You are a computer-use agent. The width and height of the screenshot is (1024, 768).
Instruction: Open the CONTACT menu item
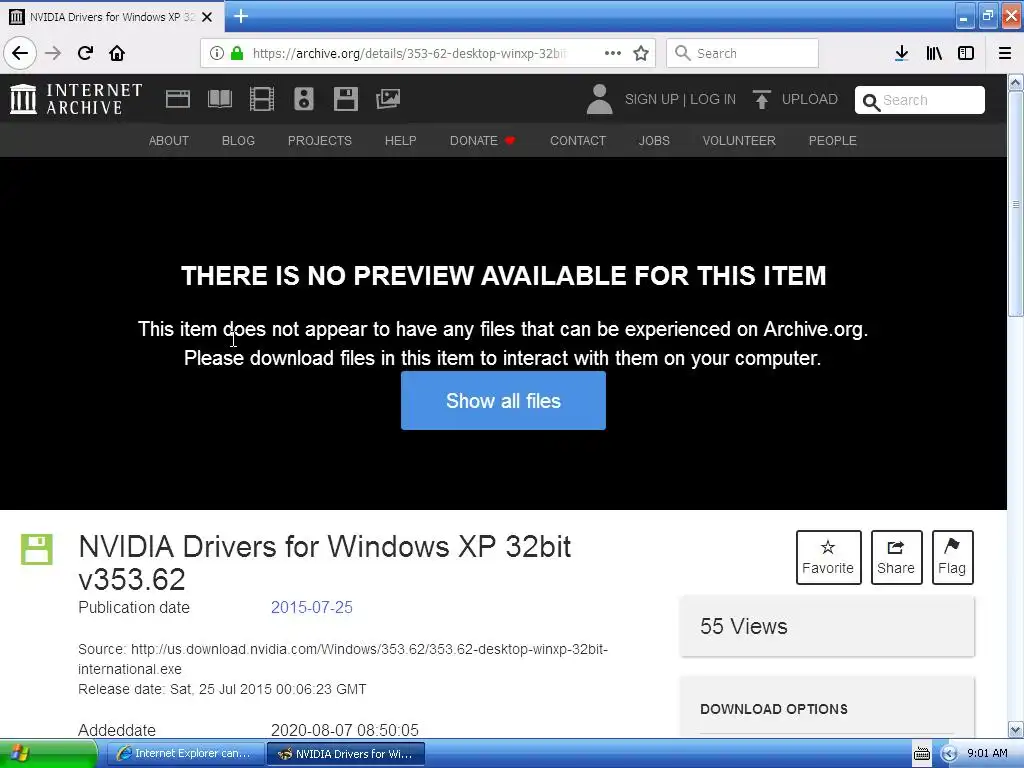(x=578, y=140)
